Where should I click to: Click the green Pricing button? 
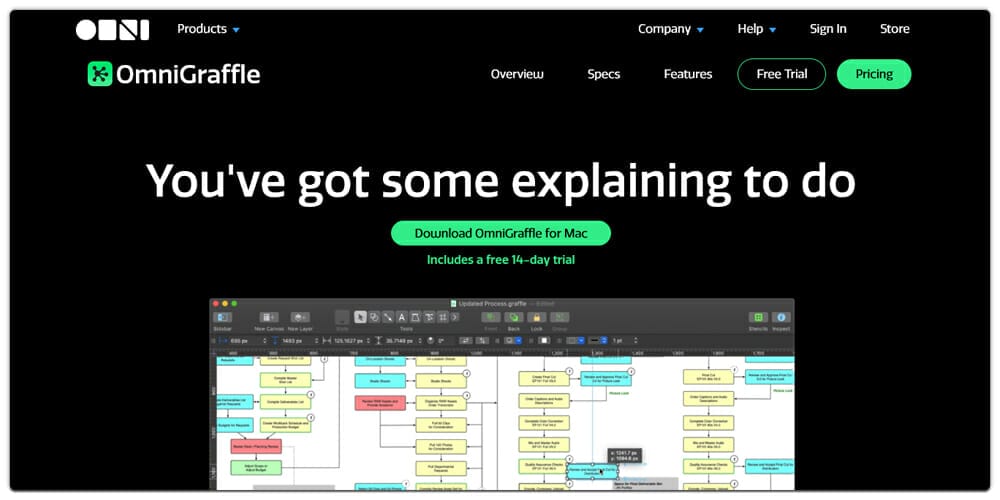[874, 74]
